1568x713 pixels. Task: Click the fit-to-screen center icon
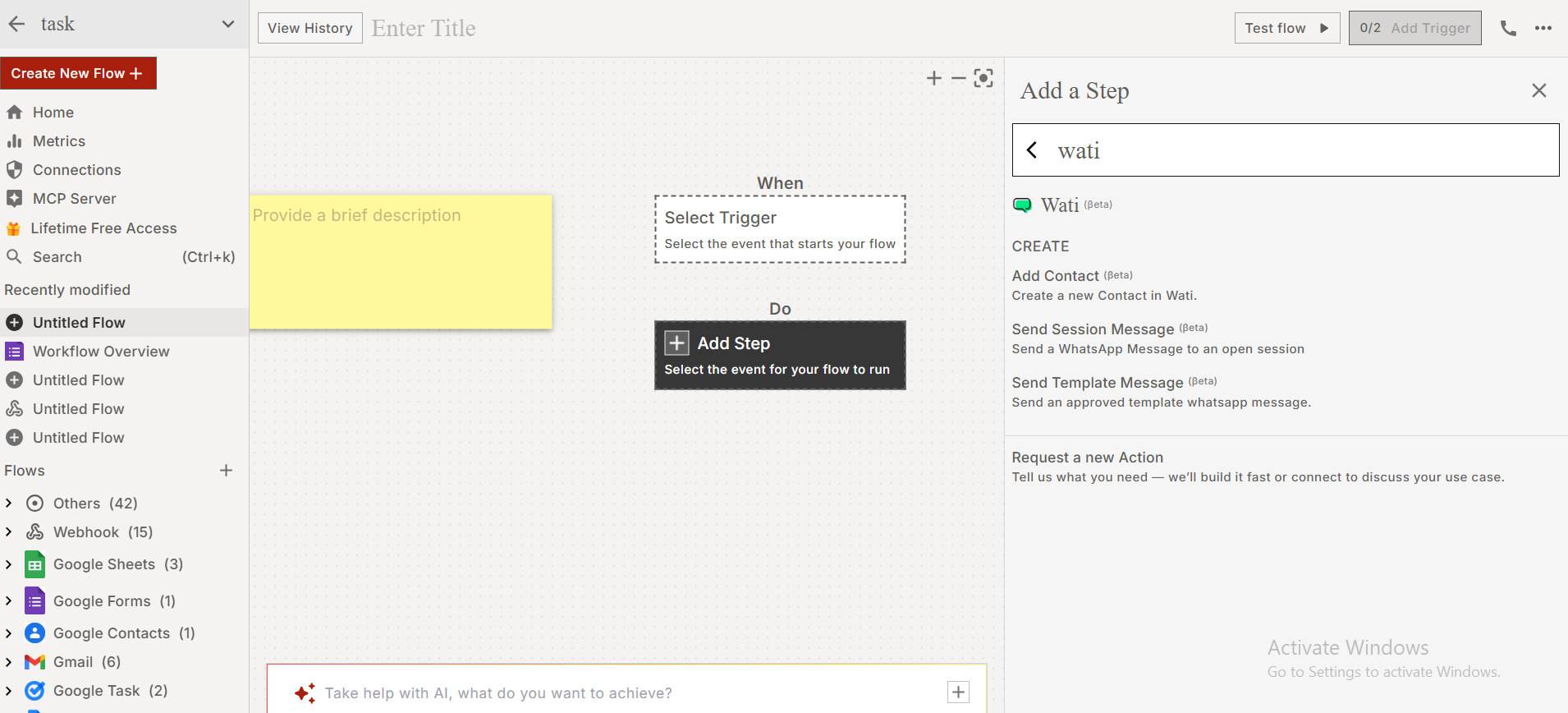tap(983, 78)
